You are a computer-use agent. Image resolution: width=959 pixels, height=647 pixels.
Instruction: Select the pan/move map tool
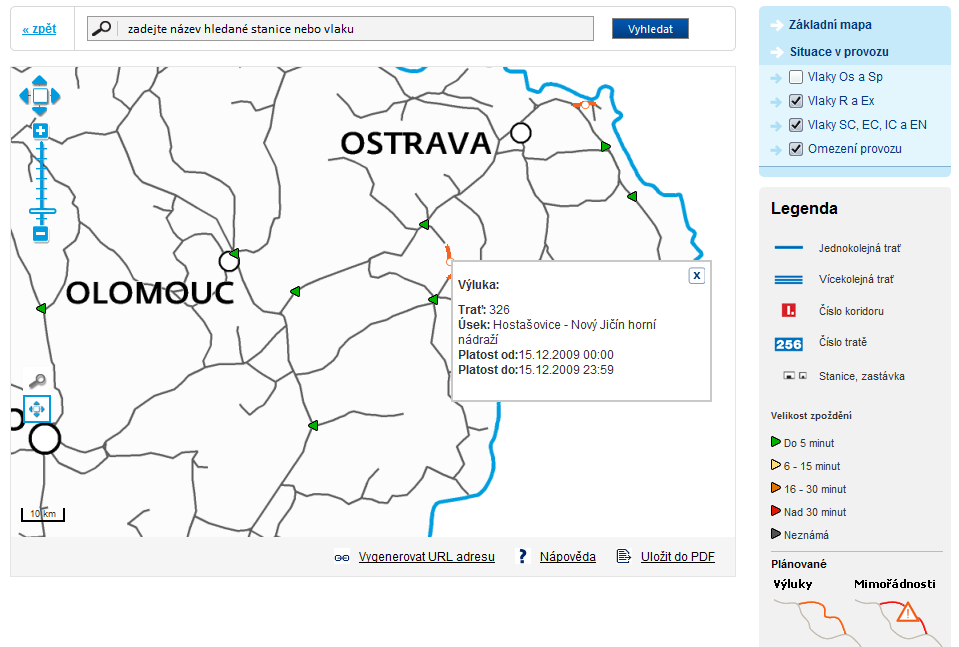[x=37, y=410]
